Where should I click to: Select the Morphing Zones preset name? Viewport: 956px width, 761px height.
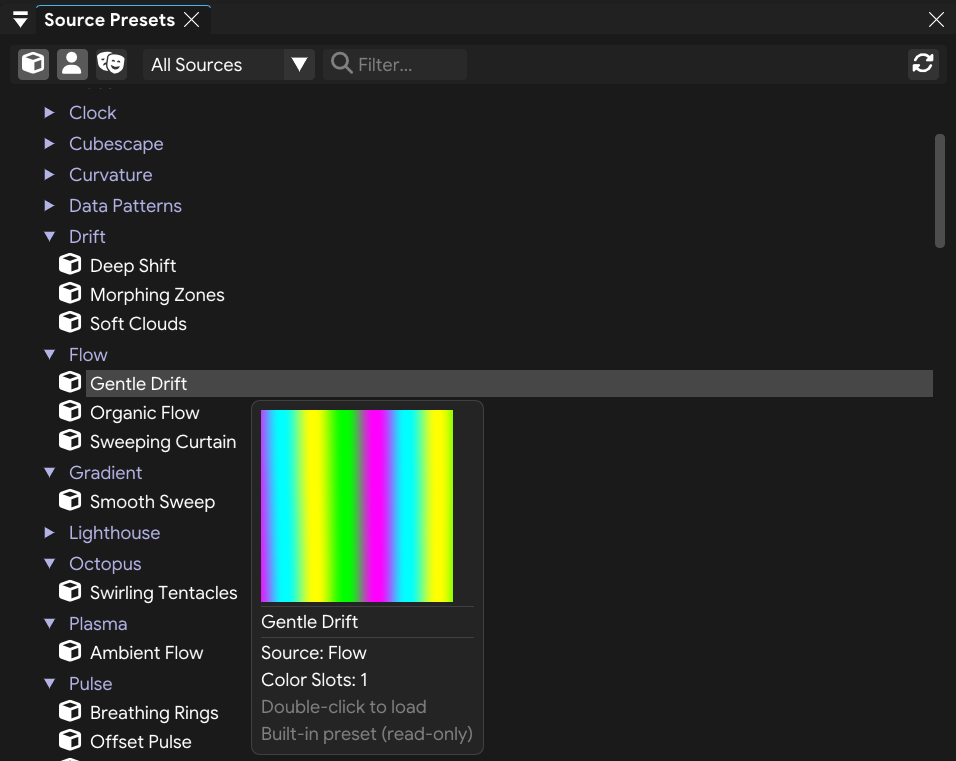(157, 295)
